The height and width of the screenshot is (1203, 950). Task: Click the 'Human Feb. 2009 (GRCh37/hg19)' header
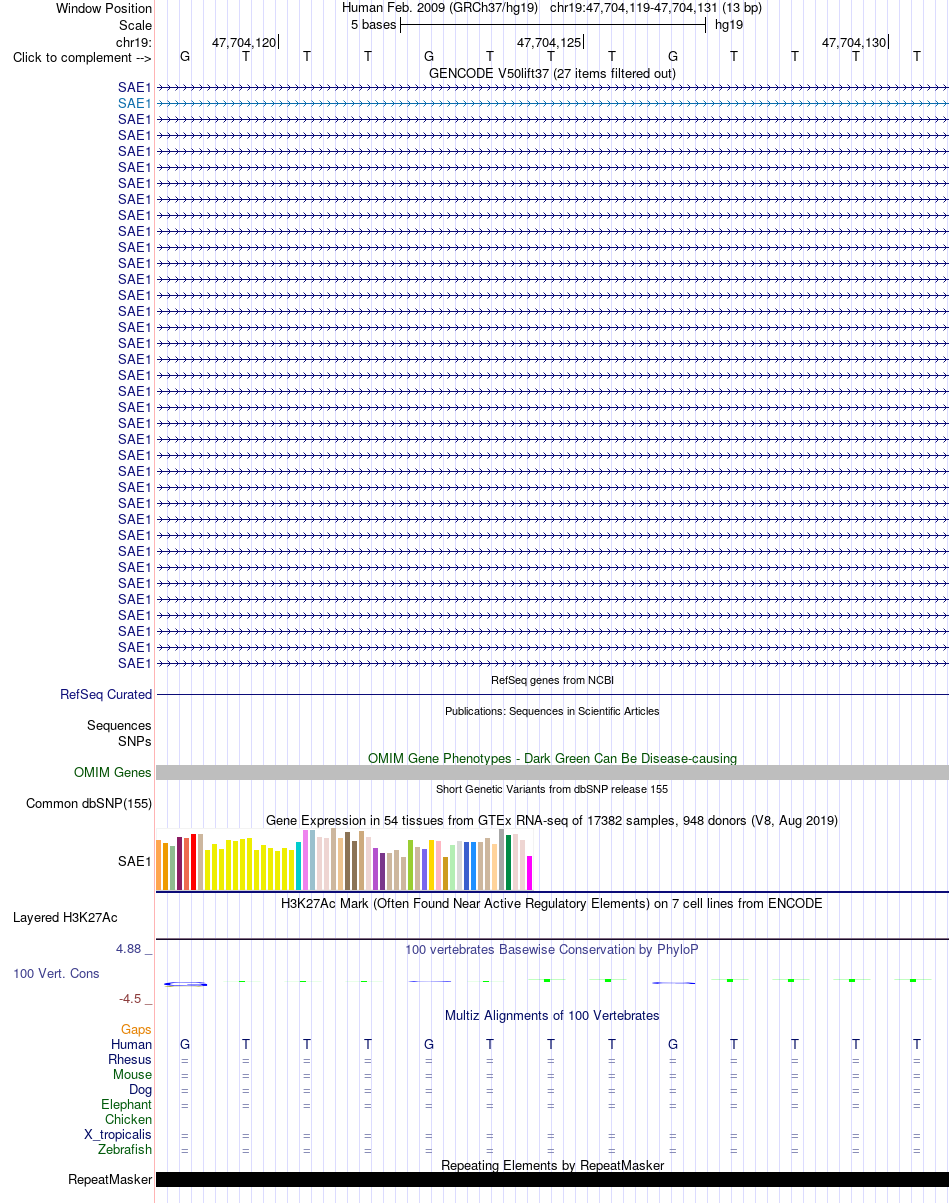pos(440,8)
